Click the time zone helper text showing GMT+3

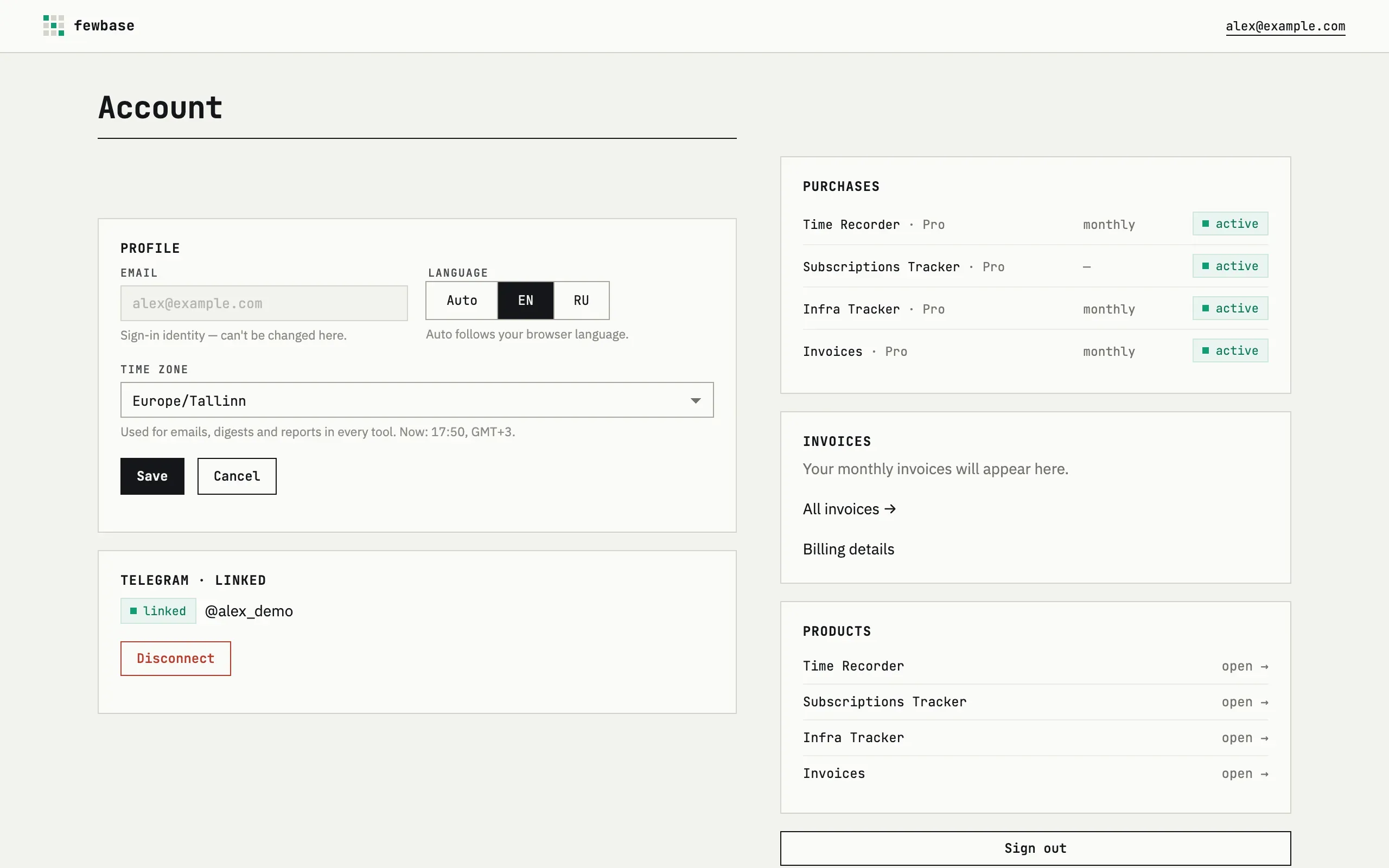point(317,432)
